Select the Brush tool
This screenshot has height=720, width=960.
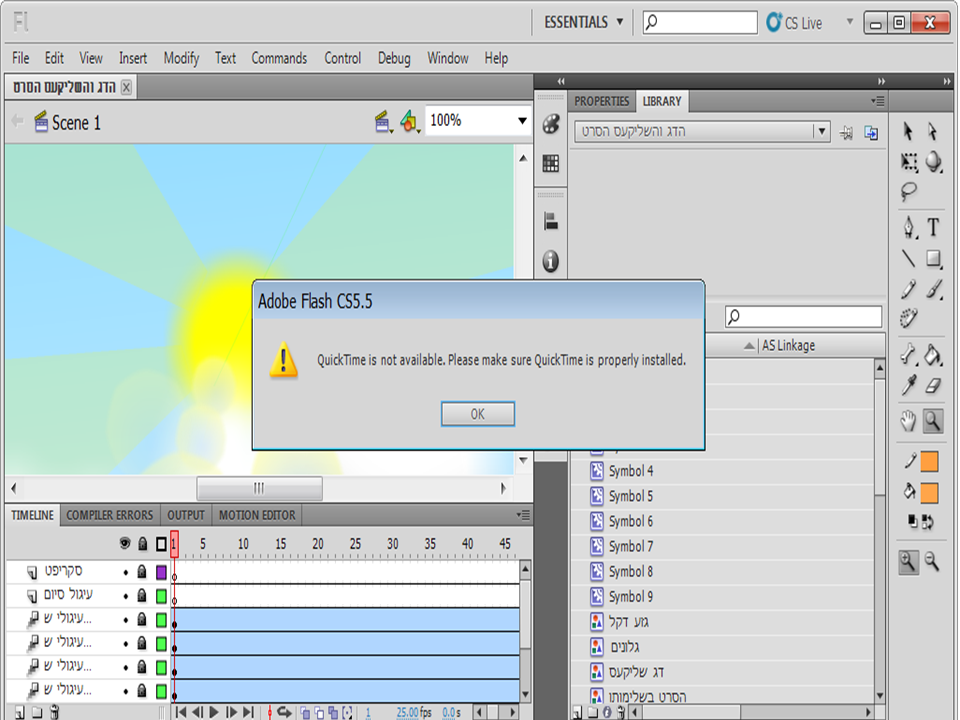pyautogui.click(x=933, y=289)
